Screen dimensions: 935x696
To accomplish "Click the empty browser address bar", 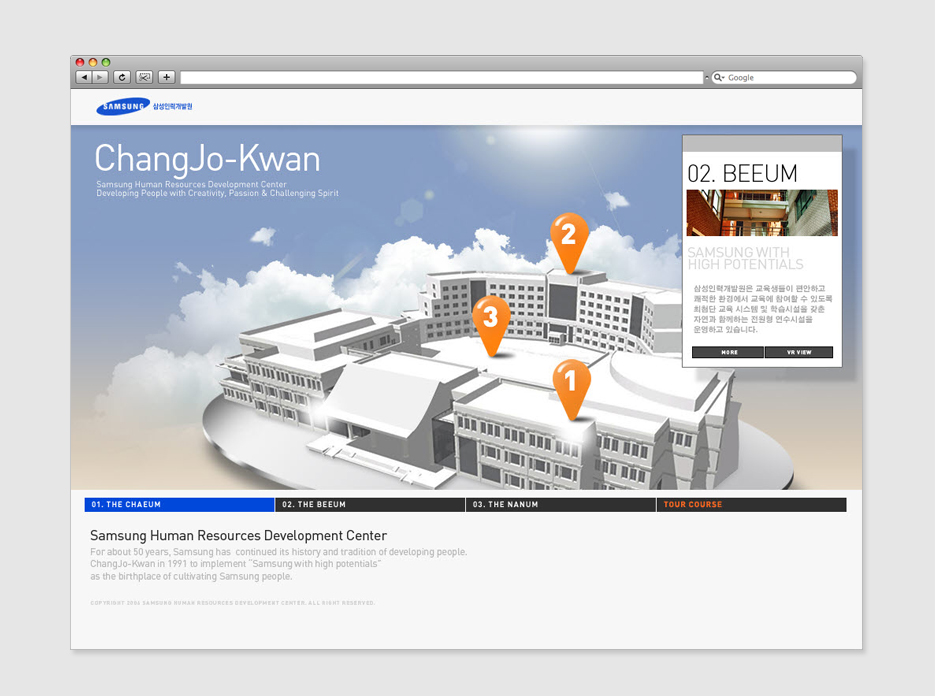I will coord(442,78).
